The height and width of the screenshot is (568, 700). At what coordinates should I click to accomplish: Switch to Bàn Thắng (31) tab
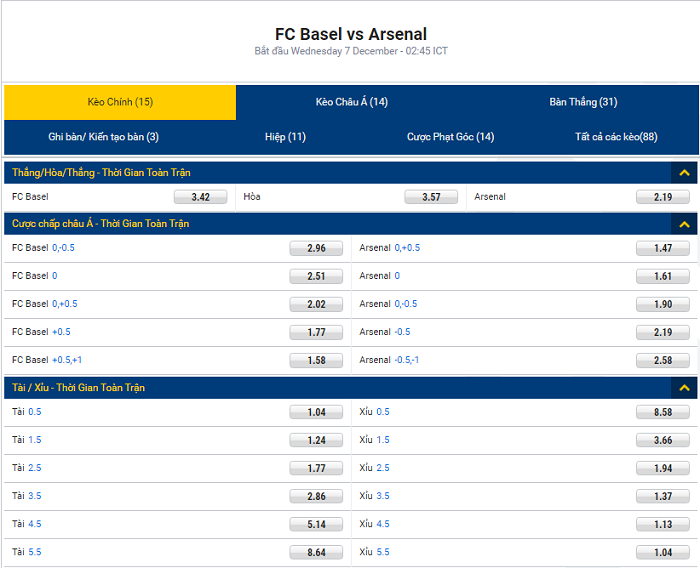click(583, 102)
